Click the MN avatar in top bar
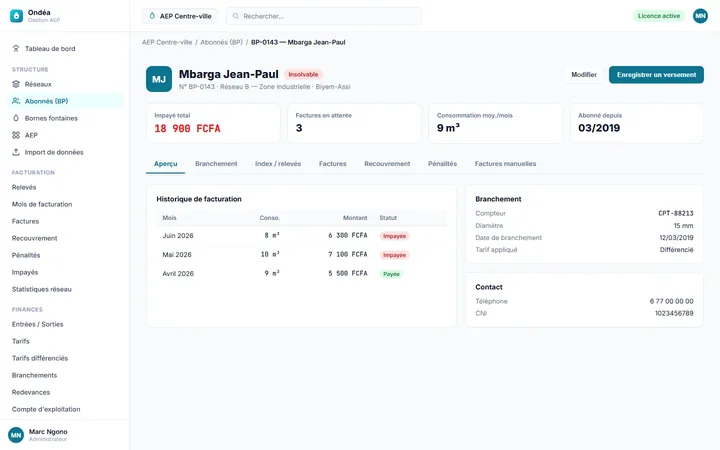This screenshot has width=720, height=450. tap(700, 16)
